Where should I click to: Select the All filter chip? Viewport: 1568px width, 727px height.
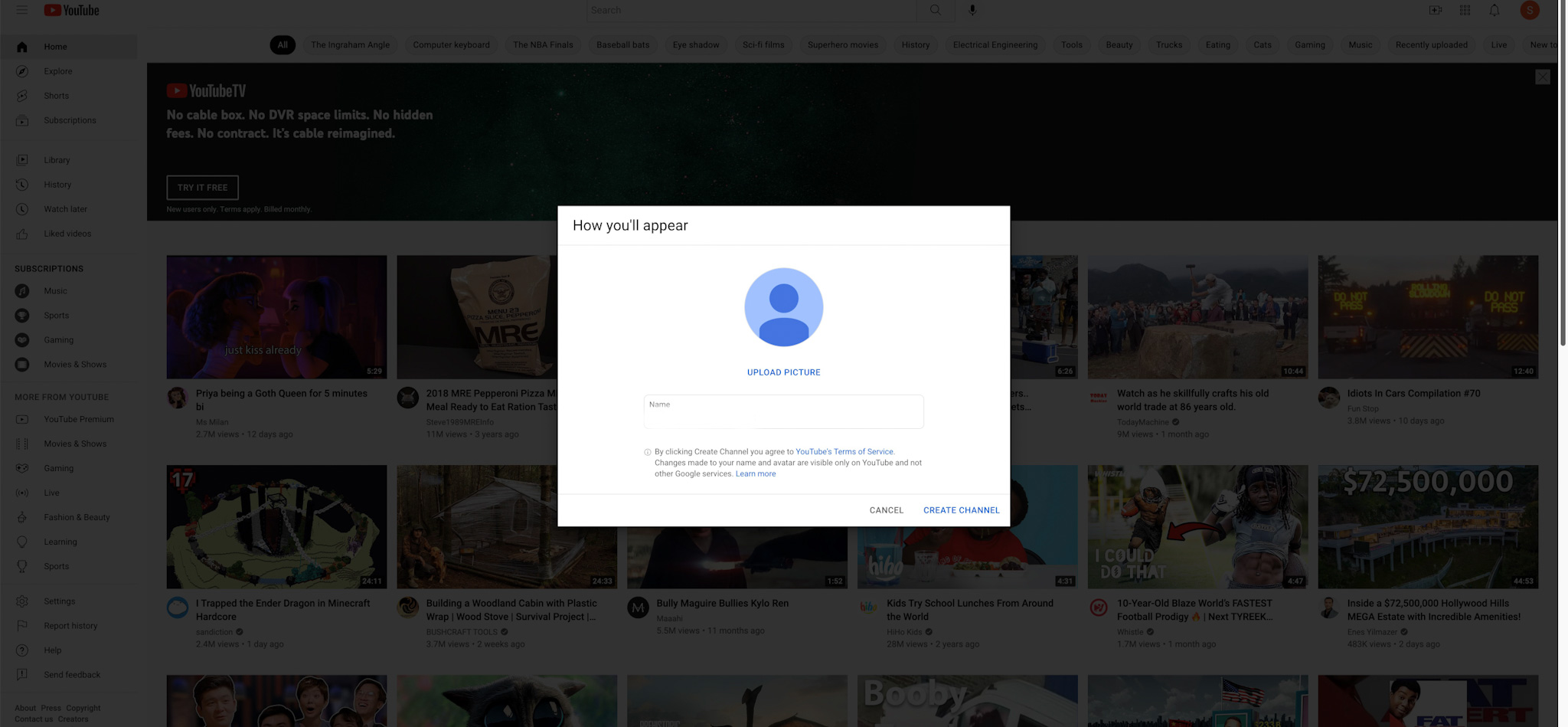click(x=283, y=45)
